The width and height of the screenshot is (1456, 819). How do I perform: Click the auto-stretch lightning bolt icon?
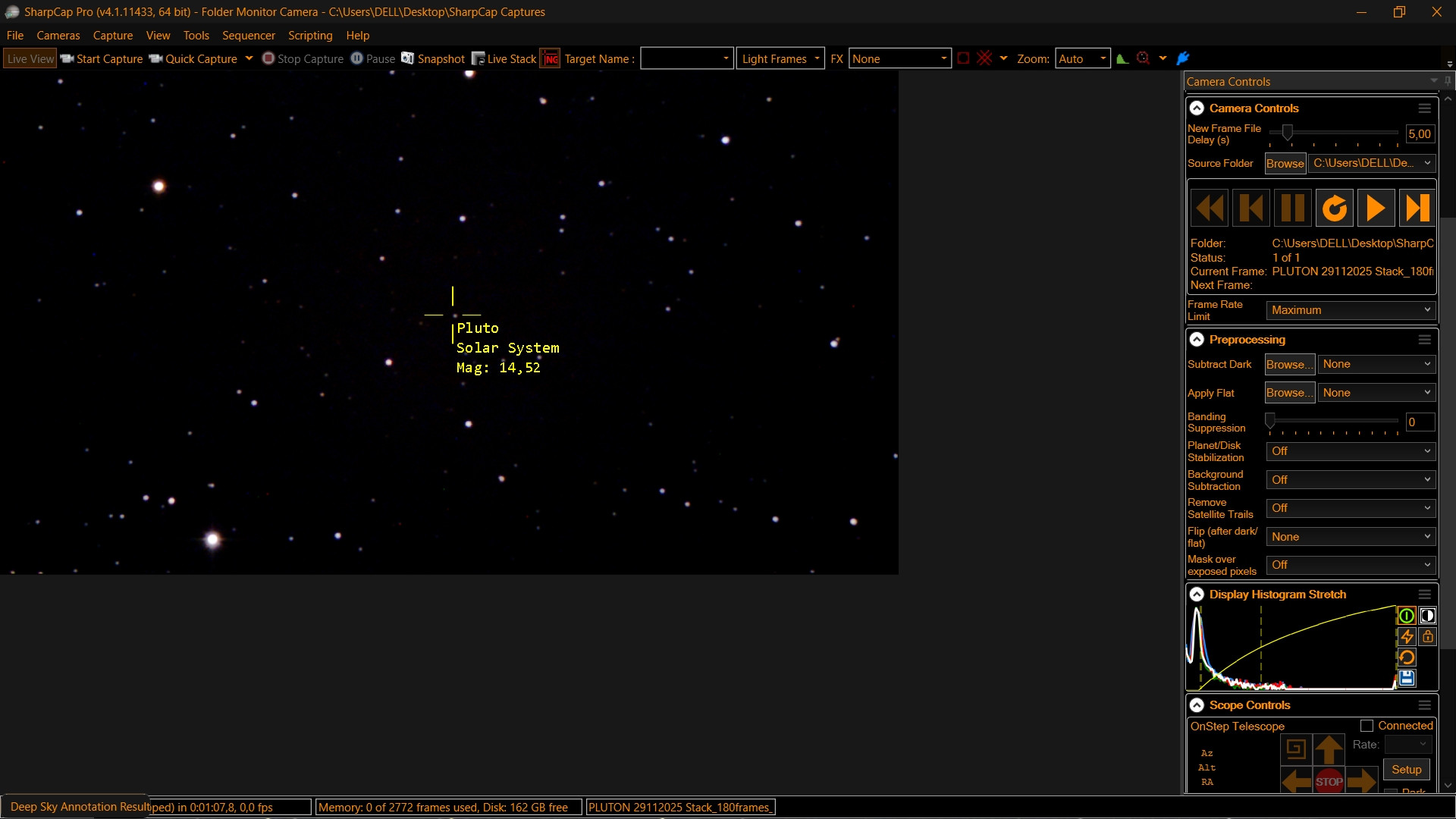(1407, 637)
